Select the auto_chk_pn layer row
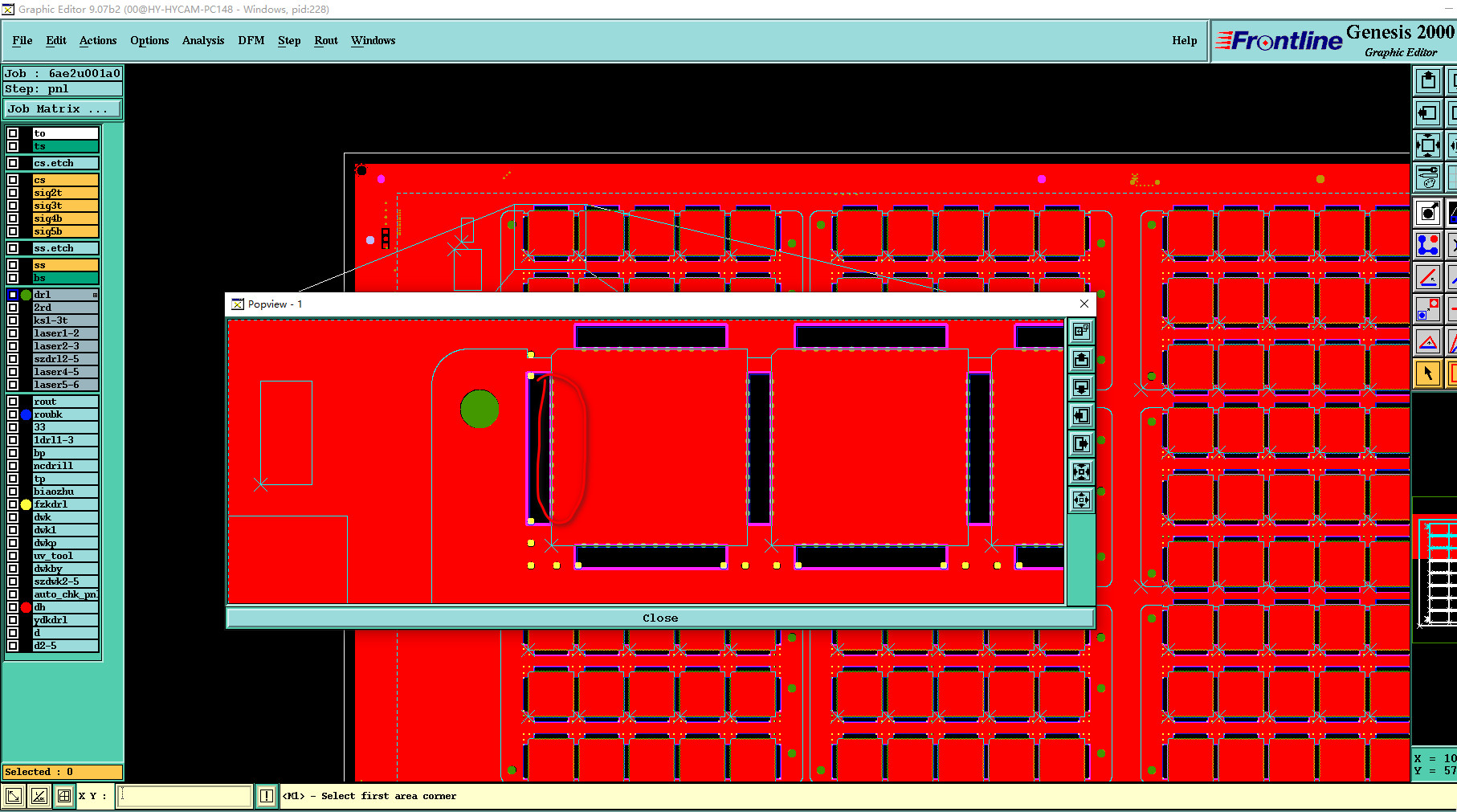The width and height of the screenshot is (1457, 812). click(x=66, y=594)
